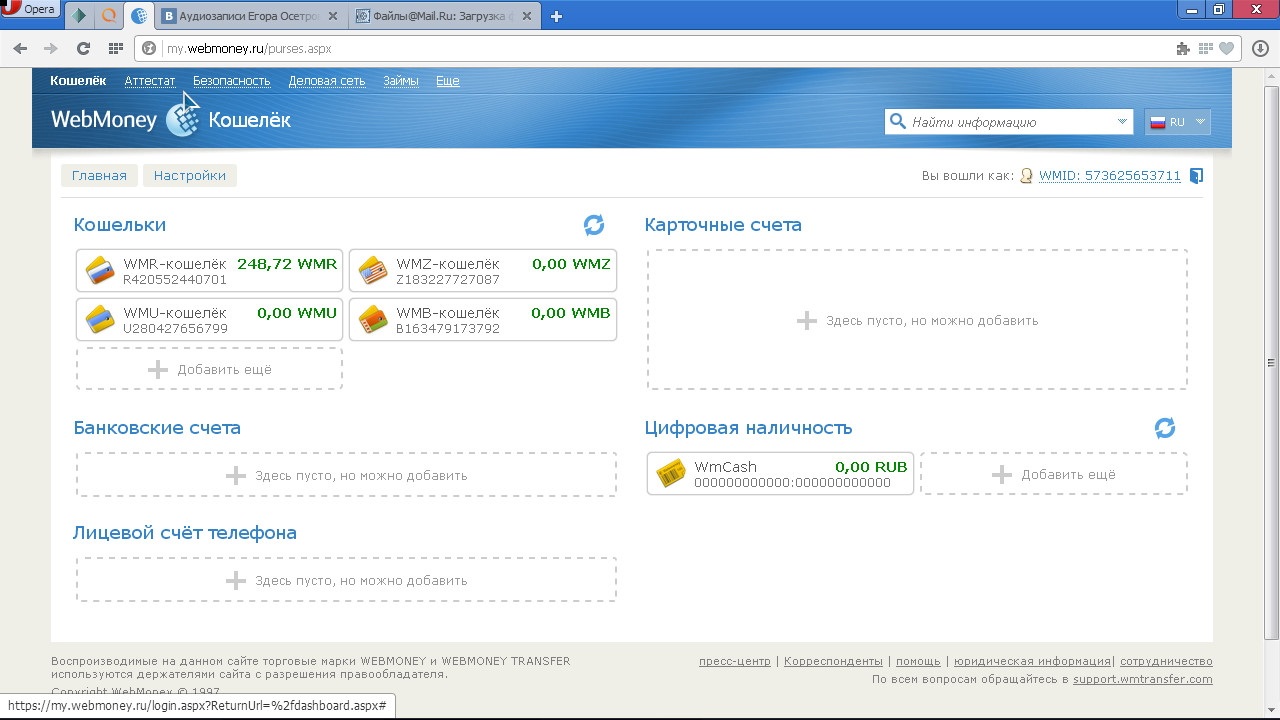Open the Opera main menu button
The image size is (1280, 720).
(x=30, y=8)
